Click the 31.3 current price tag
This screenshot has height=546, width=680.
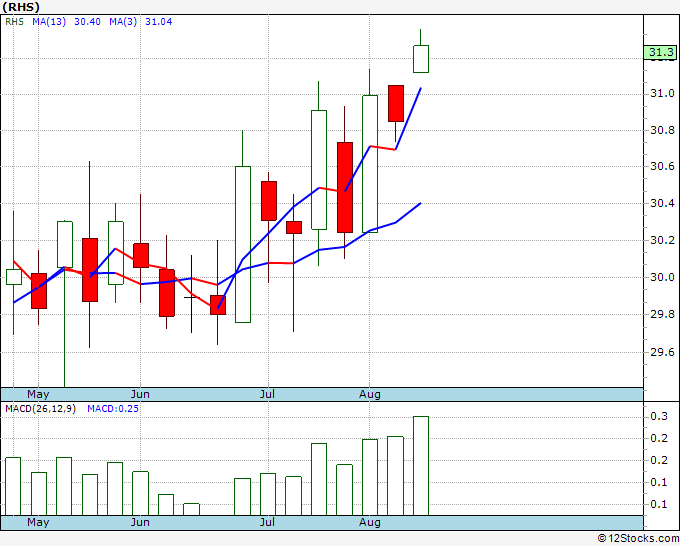[660, 52]
